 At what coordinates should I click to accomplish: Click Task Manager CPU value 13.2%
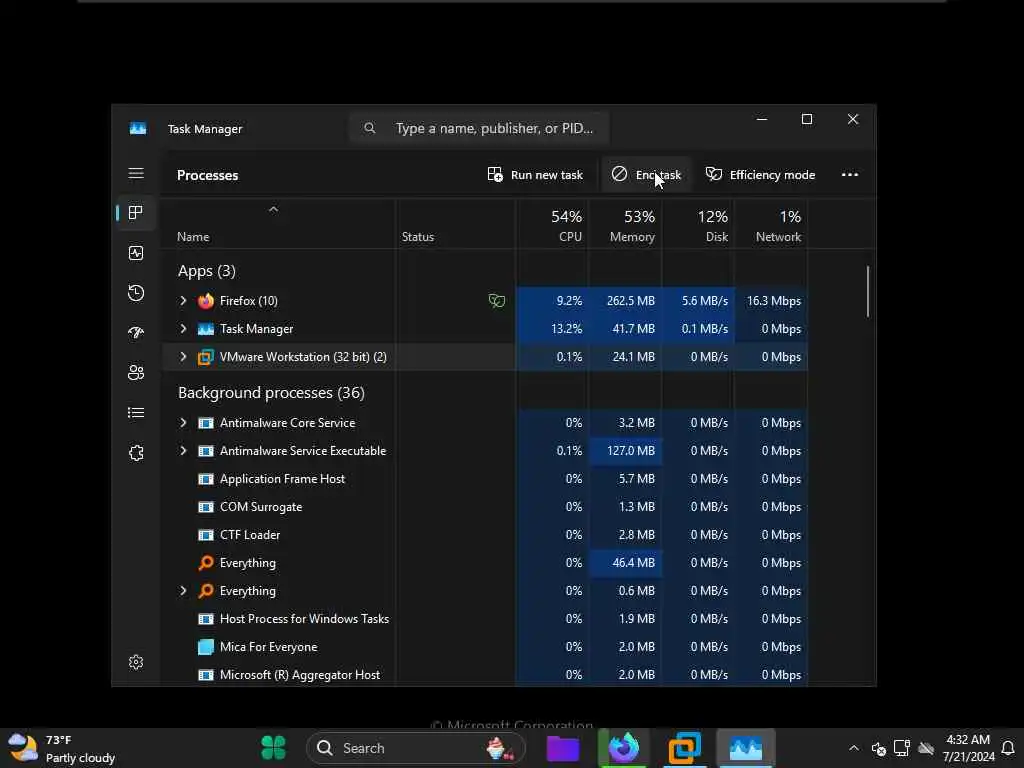pos(566,329)
